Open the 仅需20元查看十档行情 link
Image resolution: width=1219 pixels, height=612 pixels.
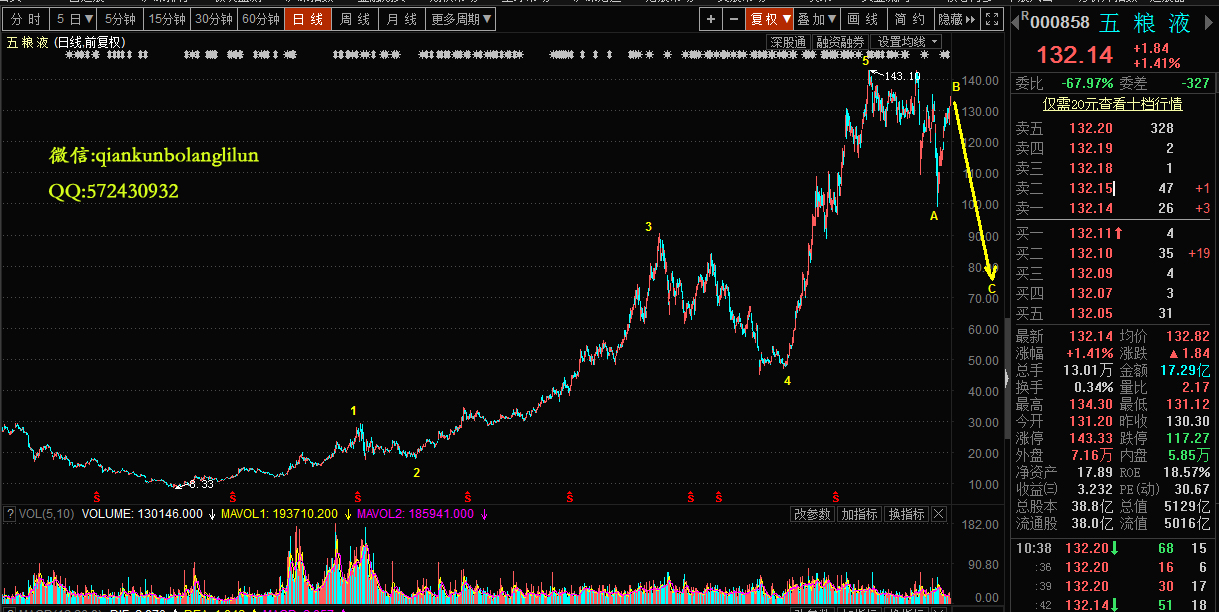(1112, 104)
